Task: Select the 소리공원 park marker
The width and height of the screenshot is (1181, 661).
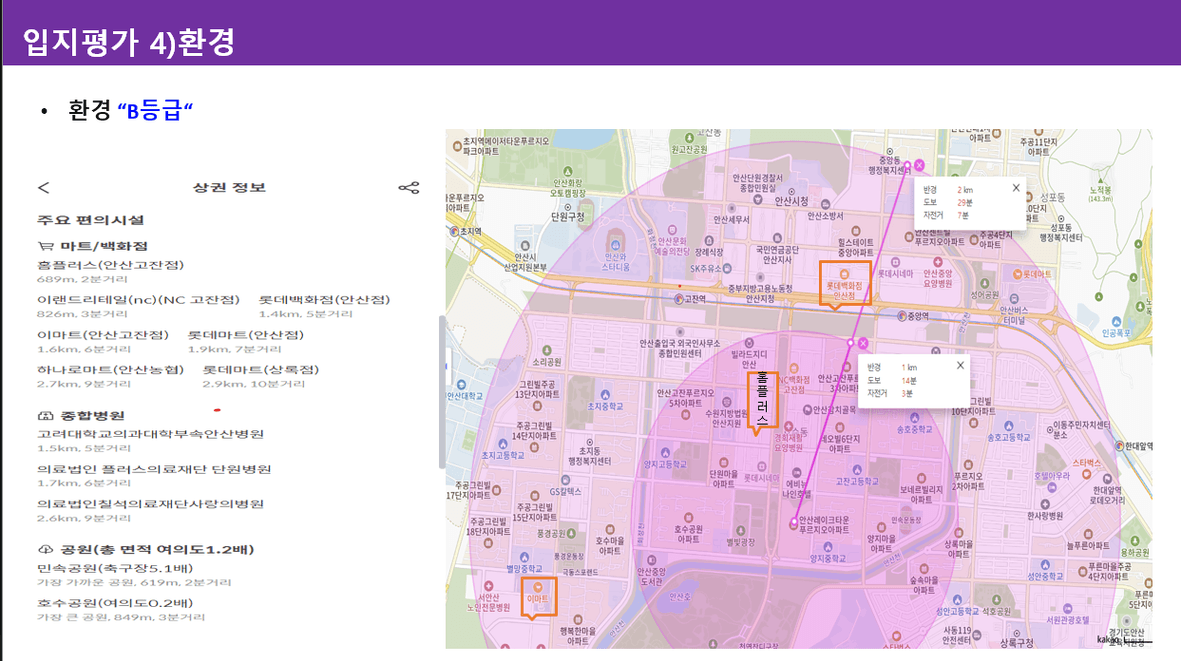Action: tap(547, 350)
